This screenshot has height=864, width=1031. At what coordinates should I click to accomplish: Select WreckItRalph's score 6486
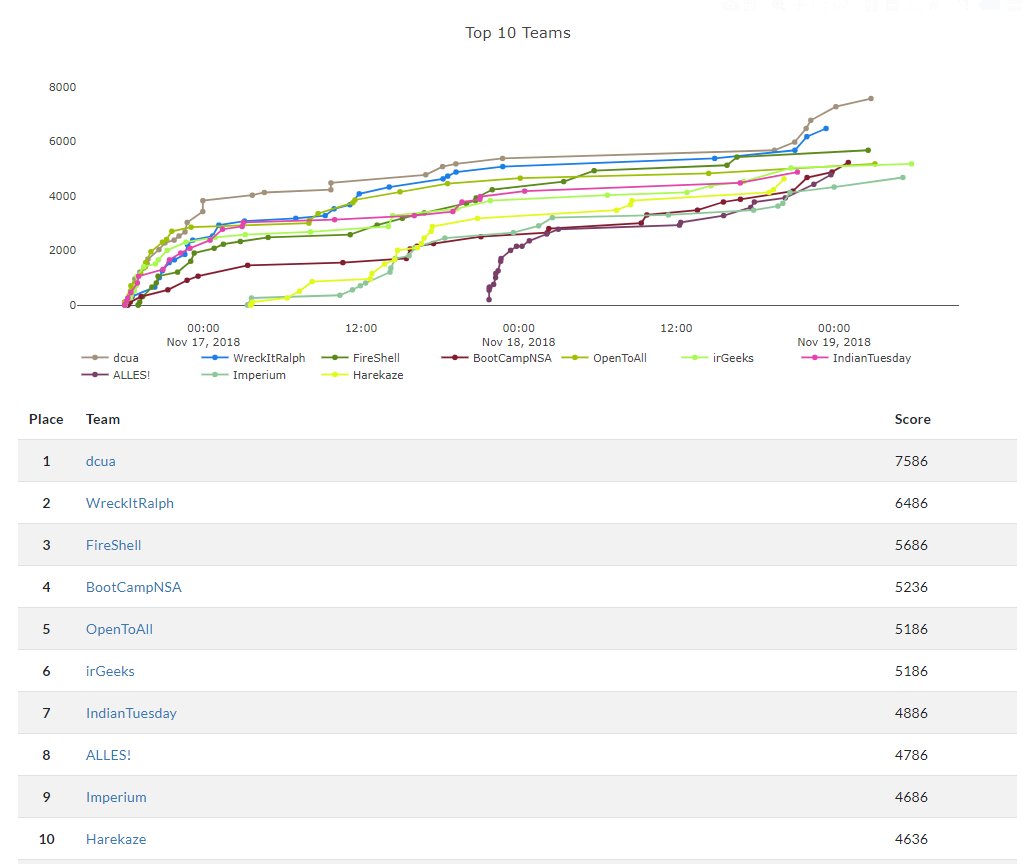point(911,503)
